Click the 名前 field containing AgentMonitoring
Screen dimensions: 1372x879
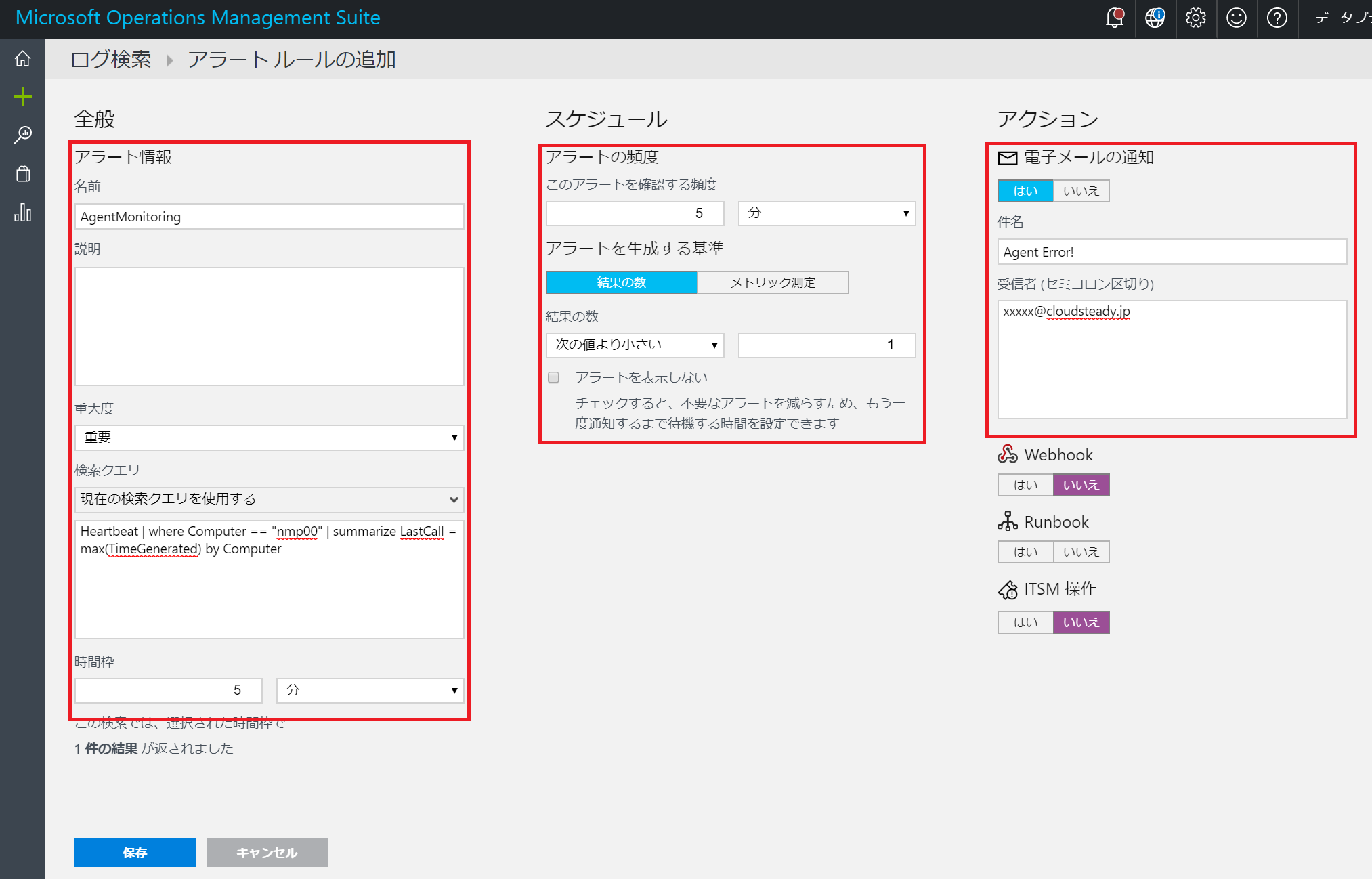coord(269,216)
